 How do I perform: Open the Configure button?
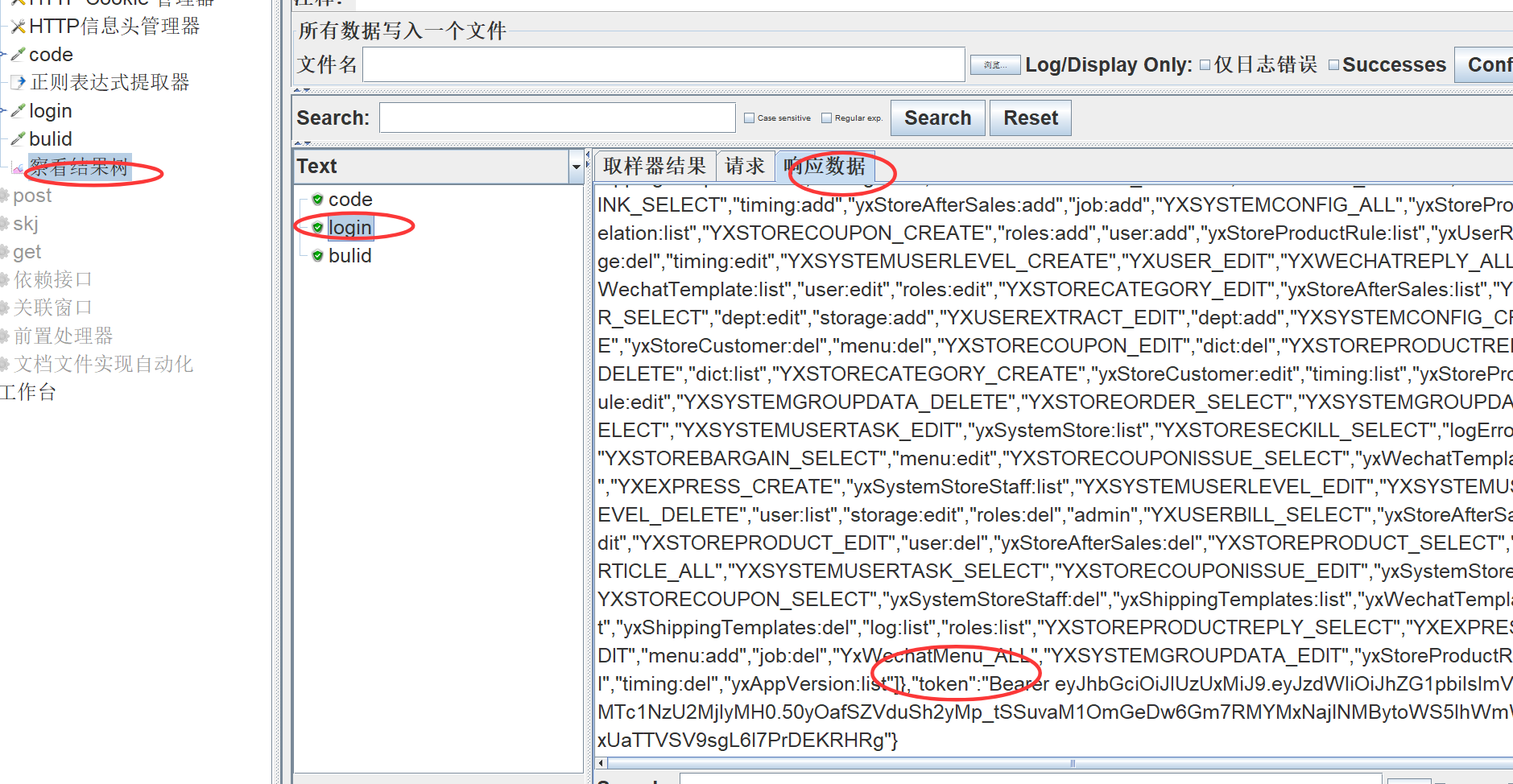click(x=1484, y=65)
